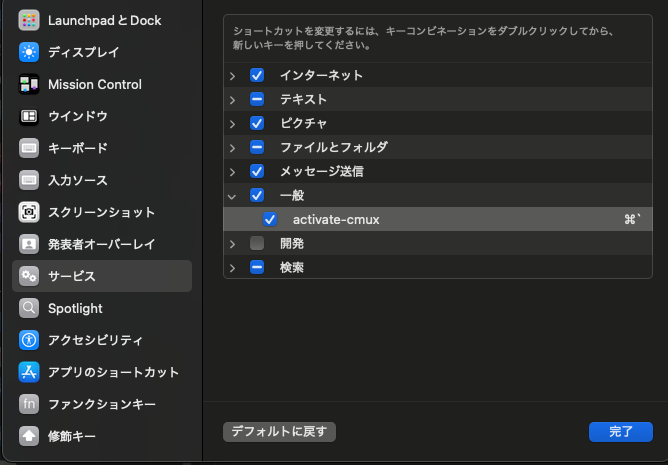Uncheck the メッセージ送信 checkbox

coord(257,171)
